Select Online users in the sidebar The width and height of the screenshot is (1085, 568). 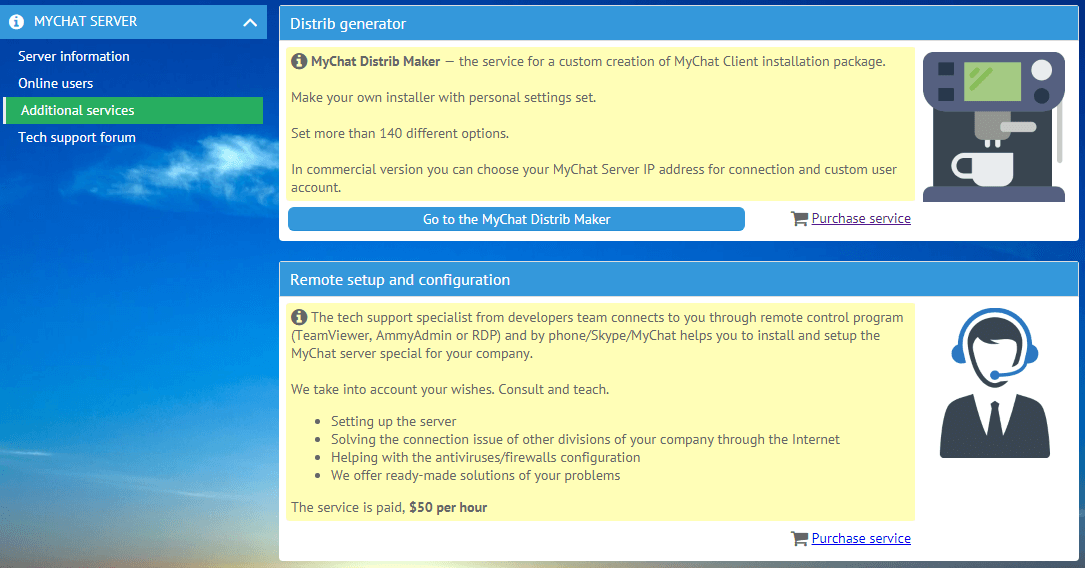click(56, 84)
